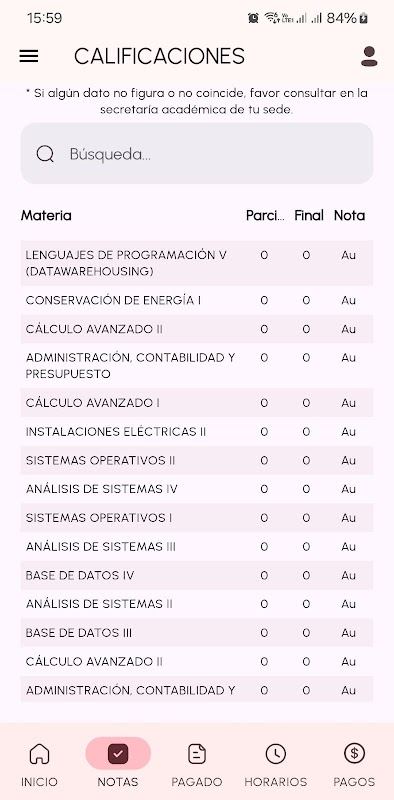
Task: Select the Final column header
Action: click(309, 215)
